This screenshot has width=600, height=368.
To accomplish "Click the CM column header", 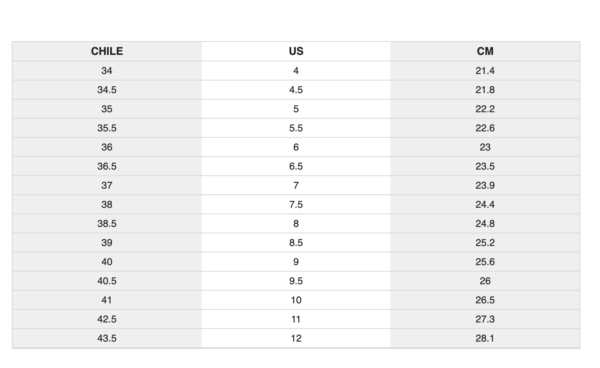I will [485, 51].
